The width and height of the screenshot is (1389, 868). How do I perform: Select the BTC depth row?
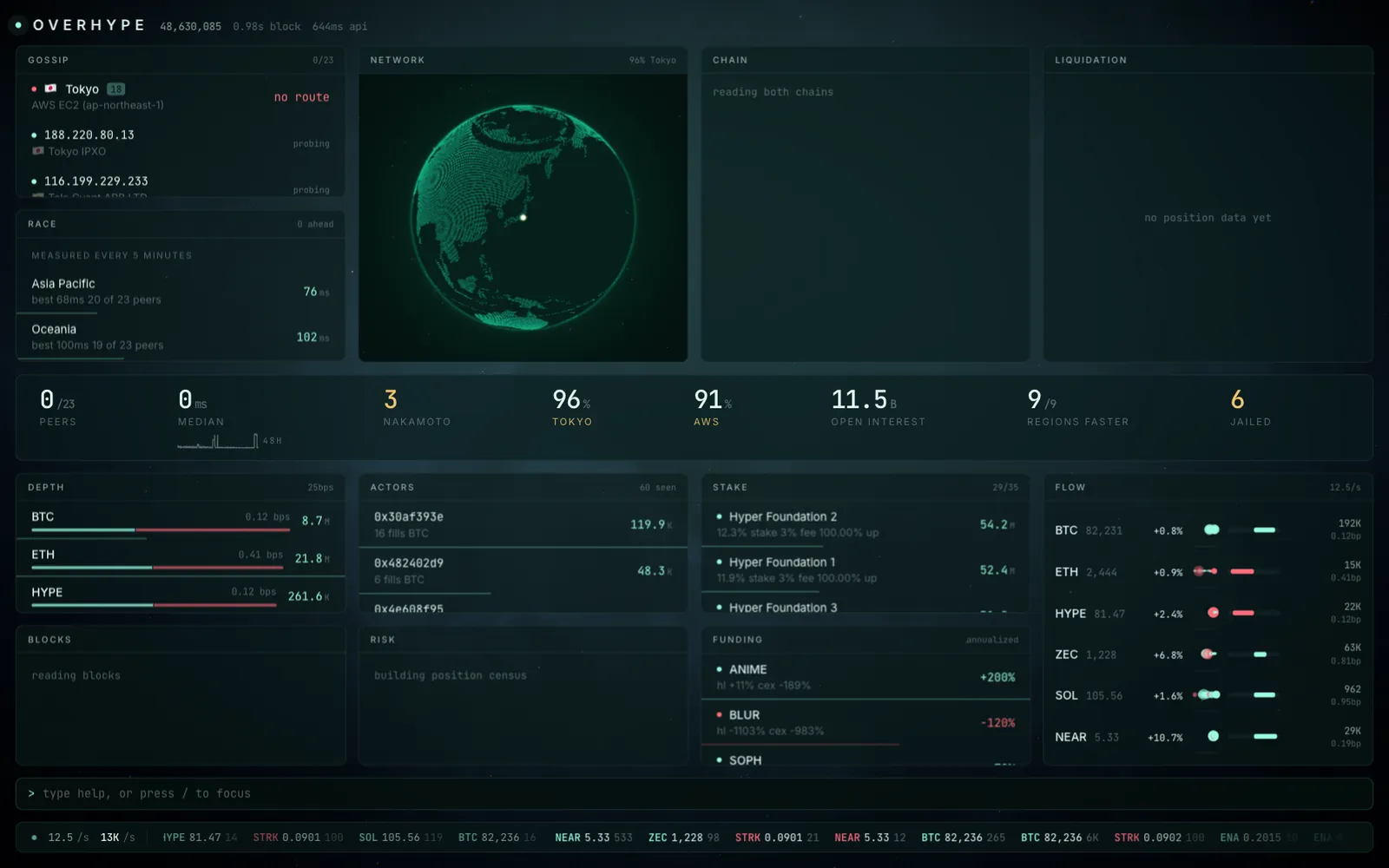pos(181,520)
